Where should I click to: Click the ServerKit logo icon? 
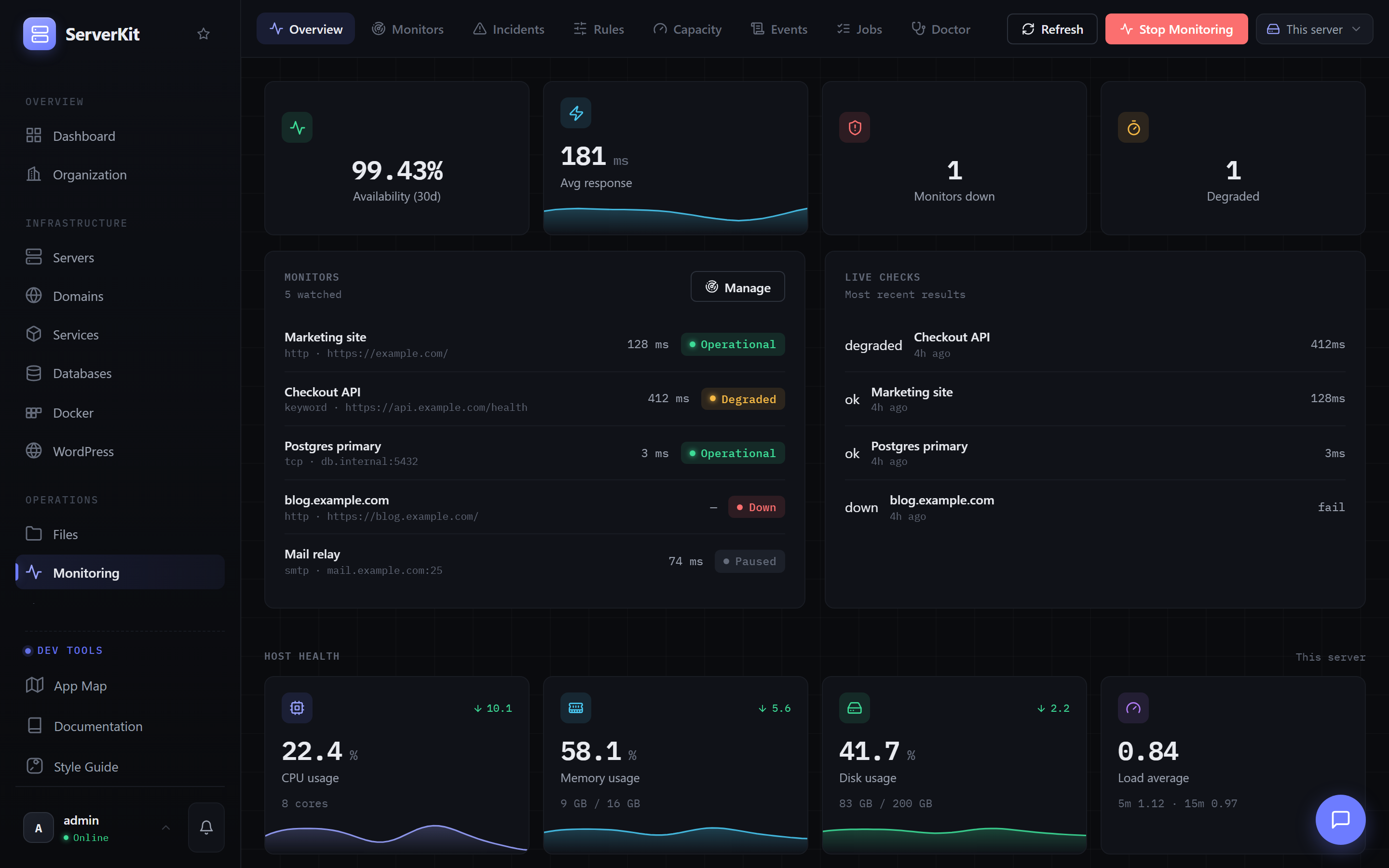40,34
